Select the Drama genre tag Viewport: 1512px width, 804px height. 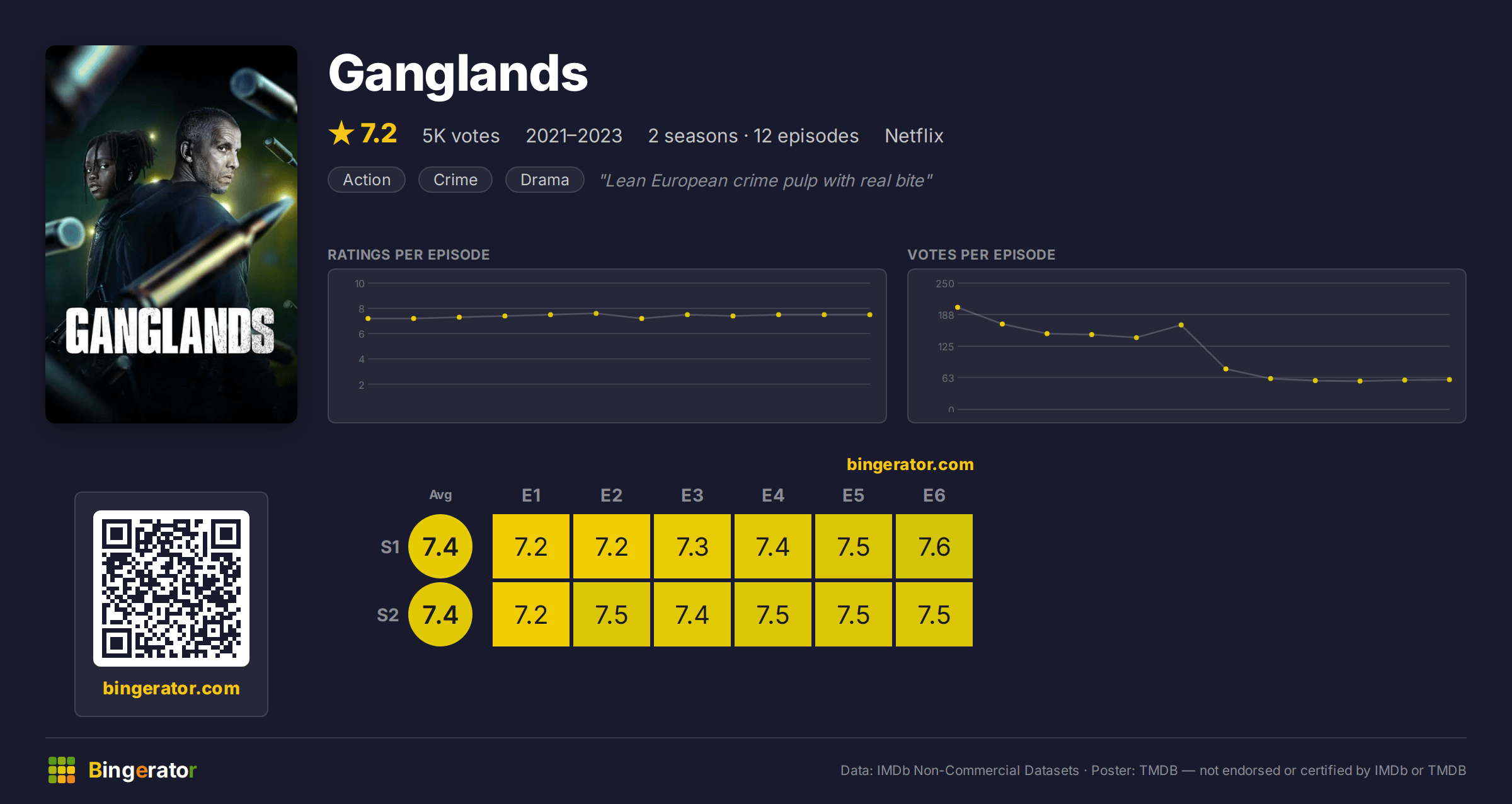tap(545, 180)
